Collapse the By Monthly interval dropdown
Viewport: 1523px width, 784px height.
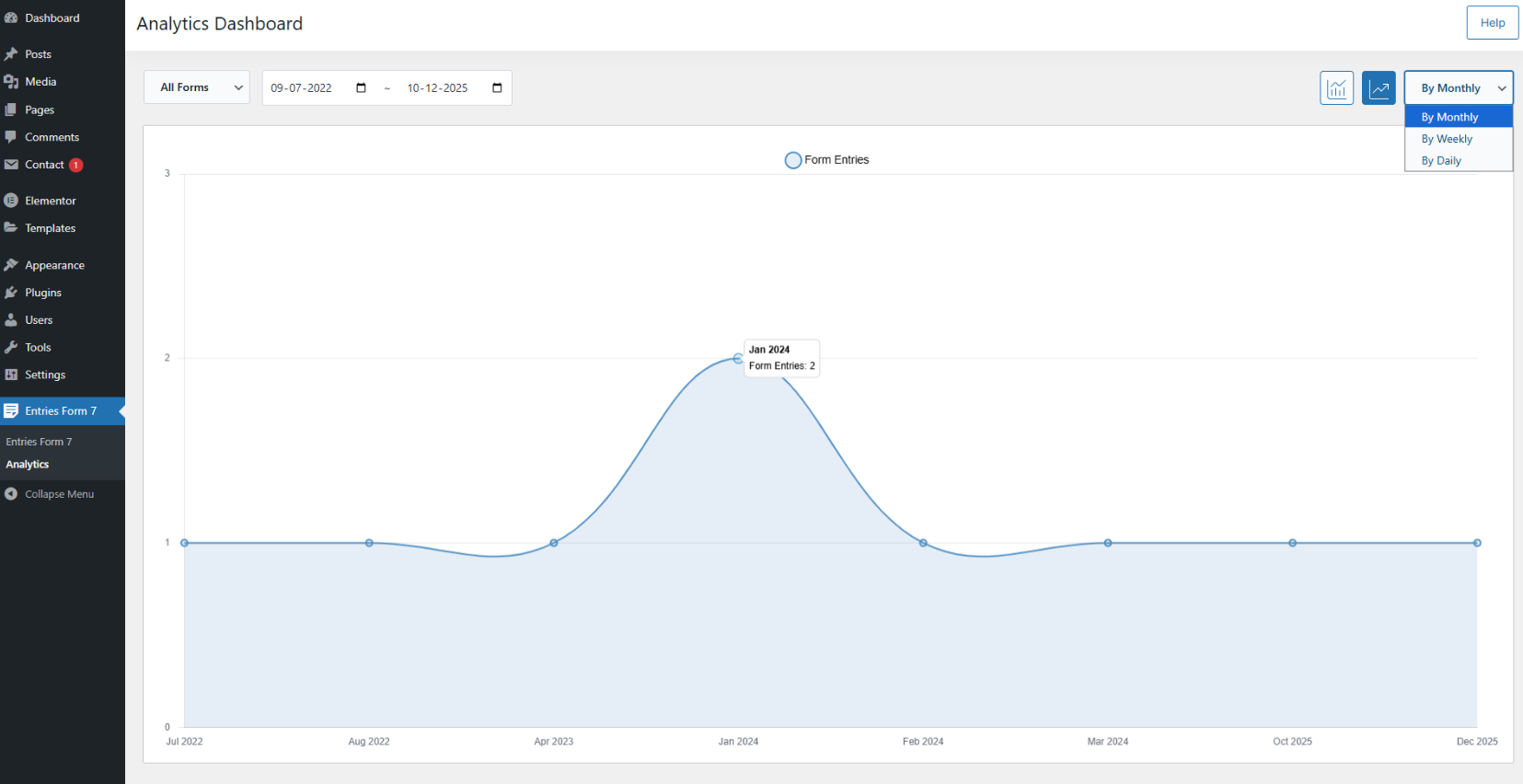[1458, 88]
